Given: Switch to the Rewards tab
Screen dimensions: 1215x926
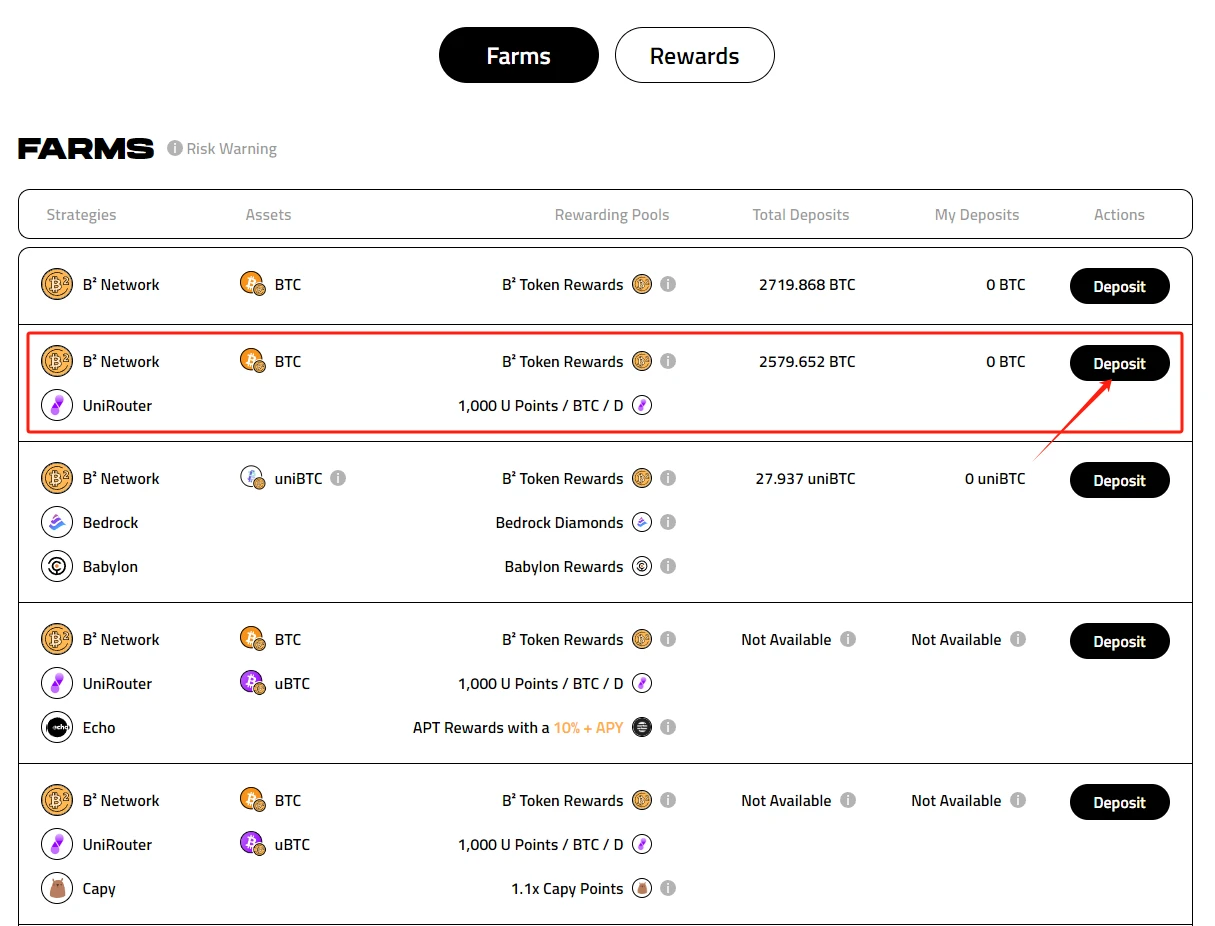Looking at the screenshot, I should (694, 55).
